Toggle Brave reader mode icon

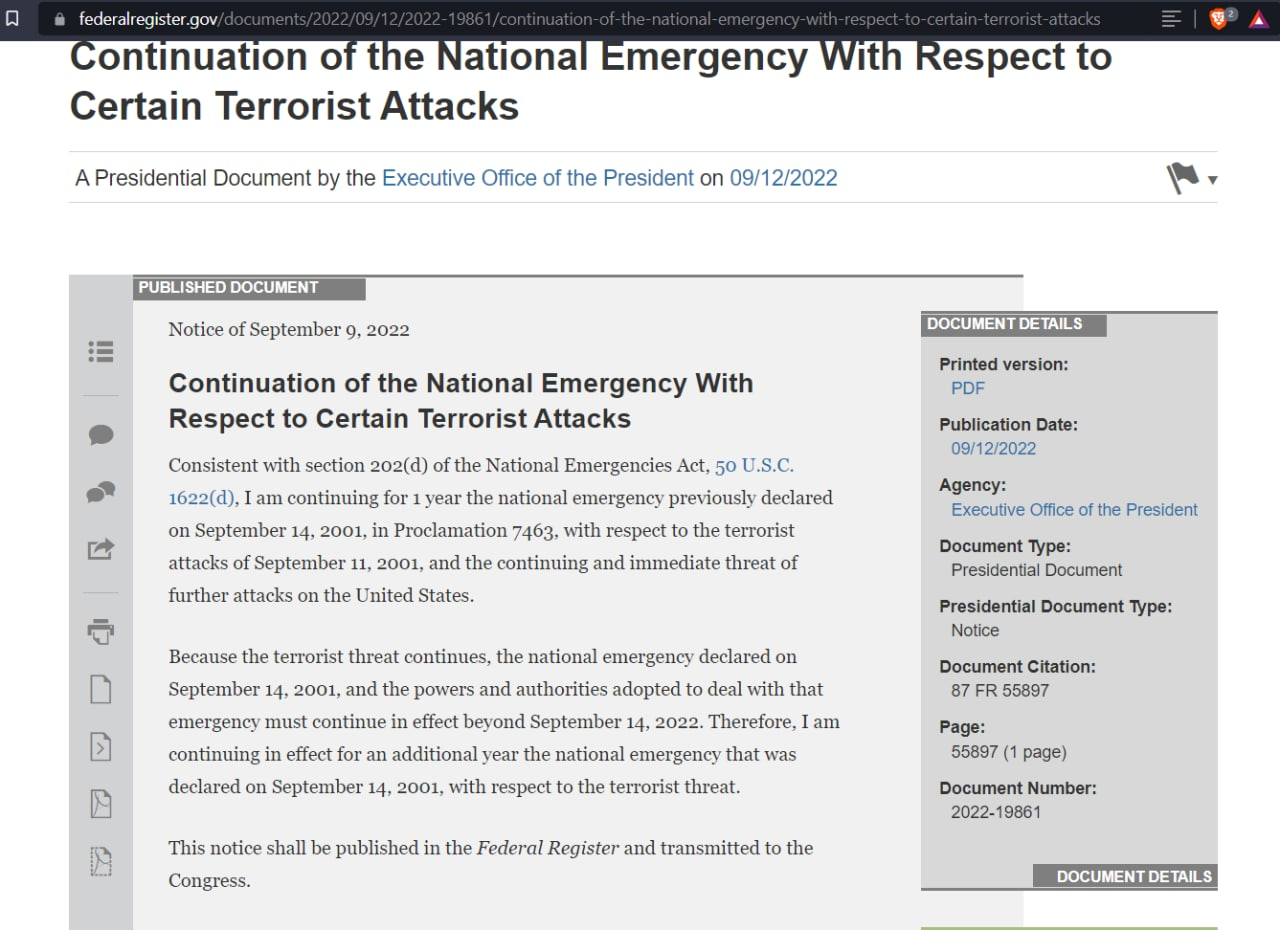point(1171,19)
